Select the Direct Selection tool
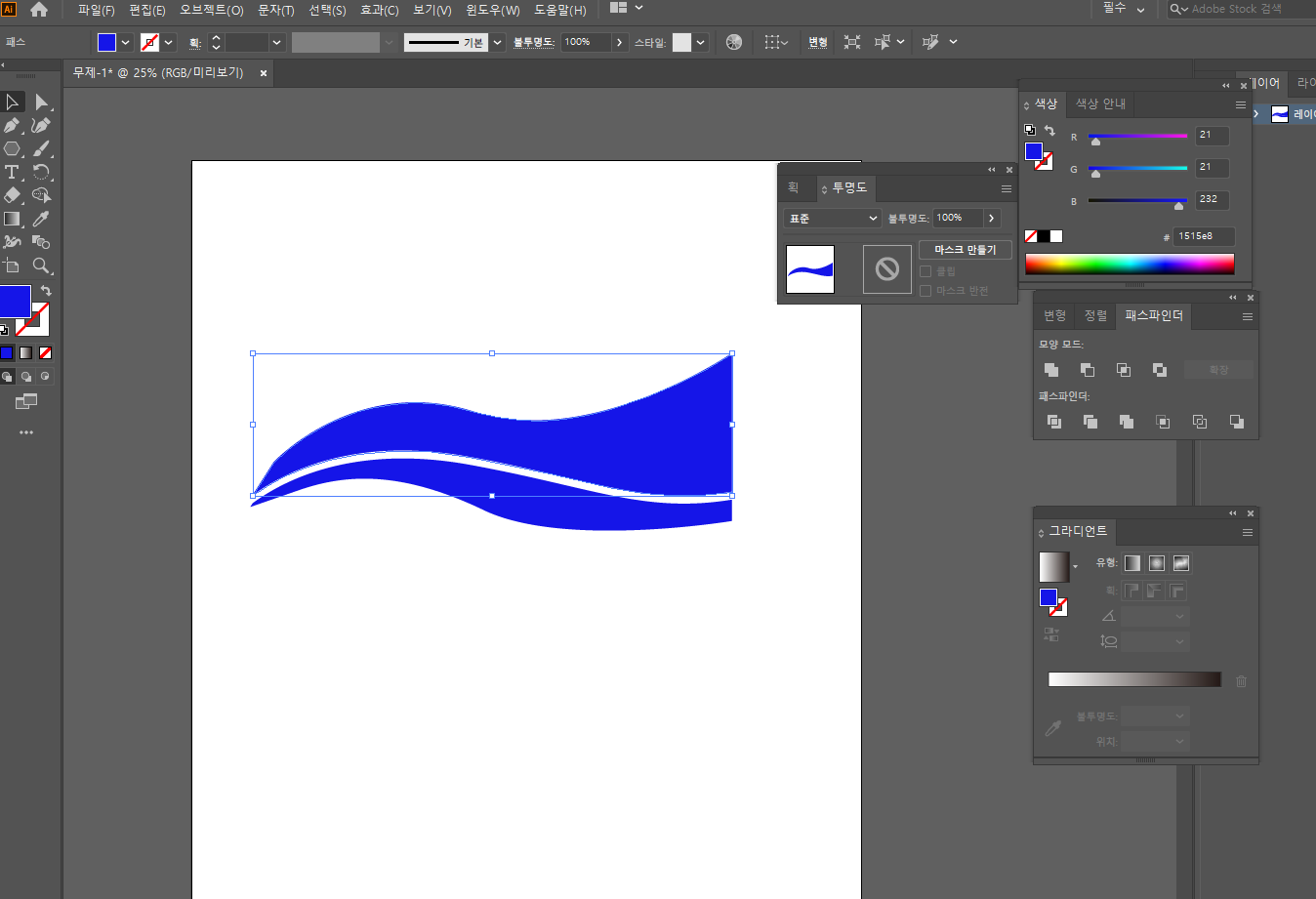This screenshot has width=1316, height=899. [x=41, y=102]
